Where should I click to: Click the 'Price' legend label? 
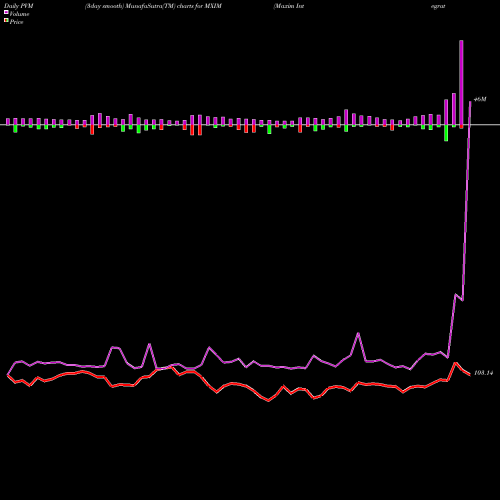16,22
